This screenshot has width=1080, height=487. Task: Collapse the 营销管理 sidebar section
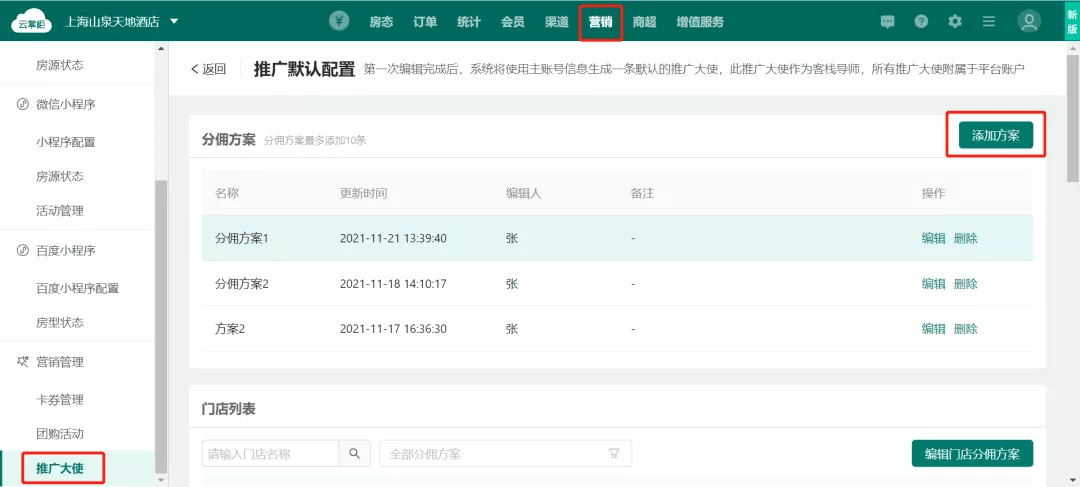[60, 362]
